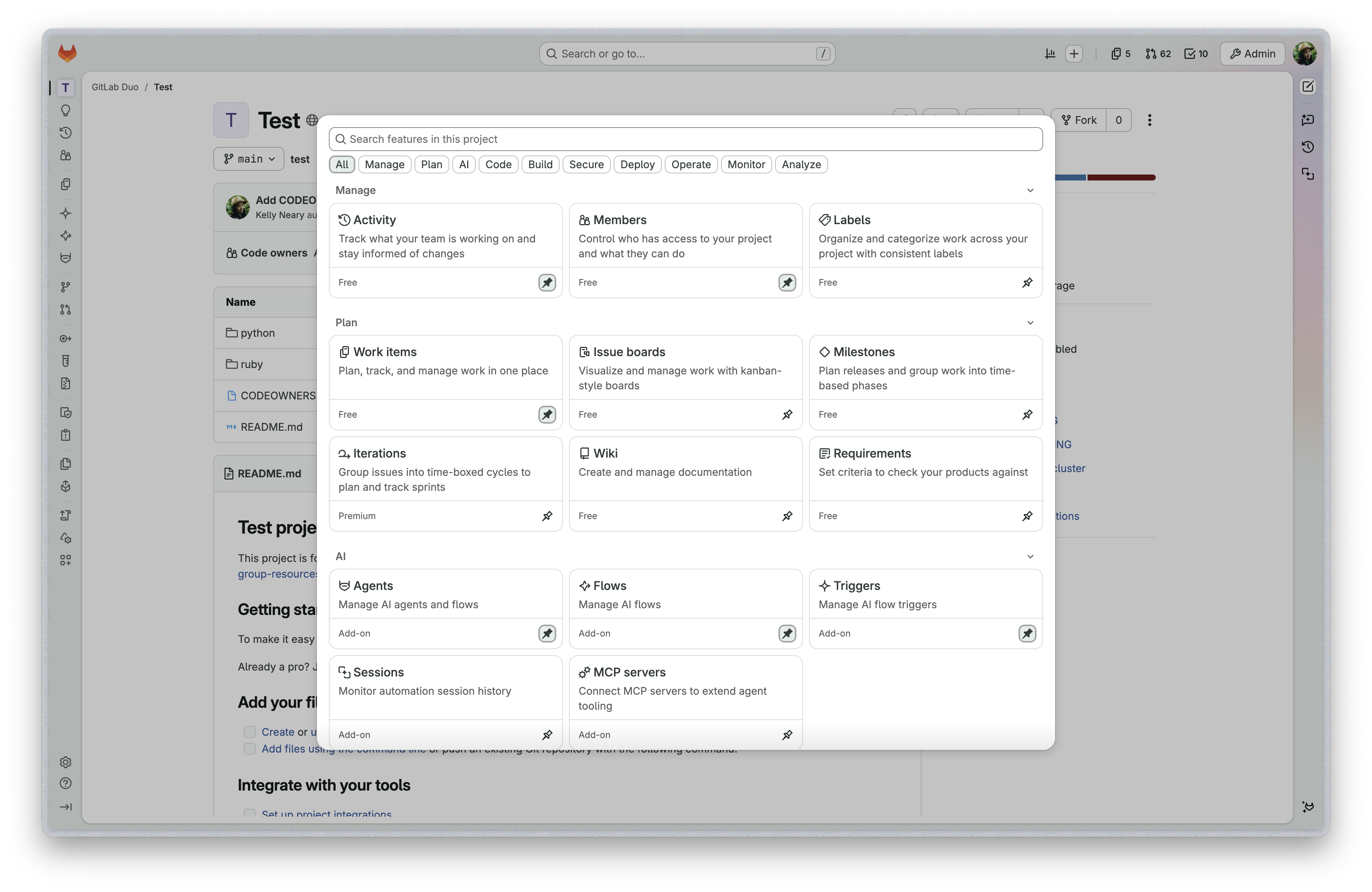Click the create new plus icon in top bar
1372x892 pixels.
pos(1074,54)
